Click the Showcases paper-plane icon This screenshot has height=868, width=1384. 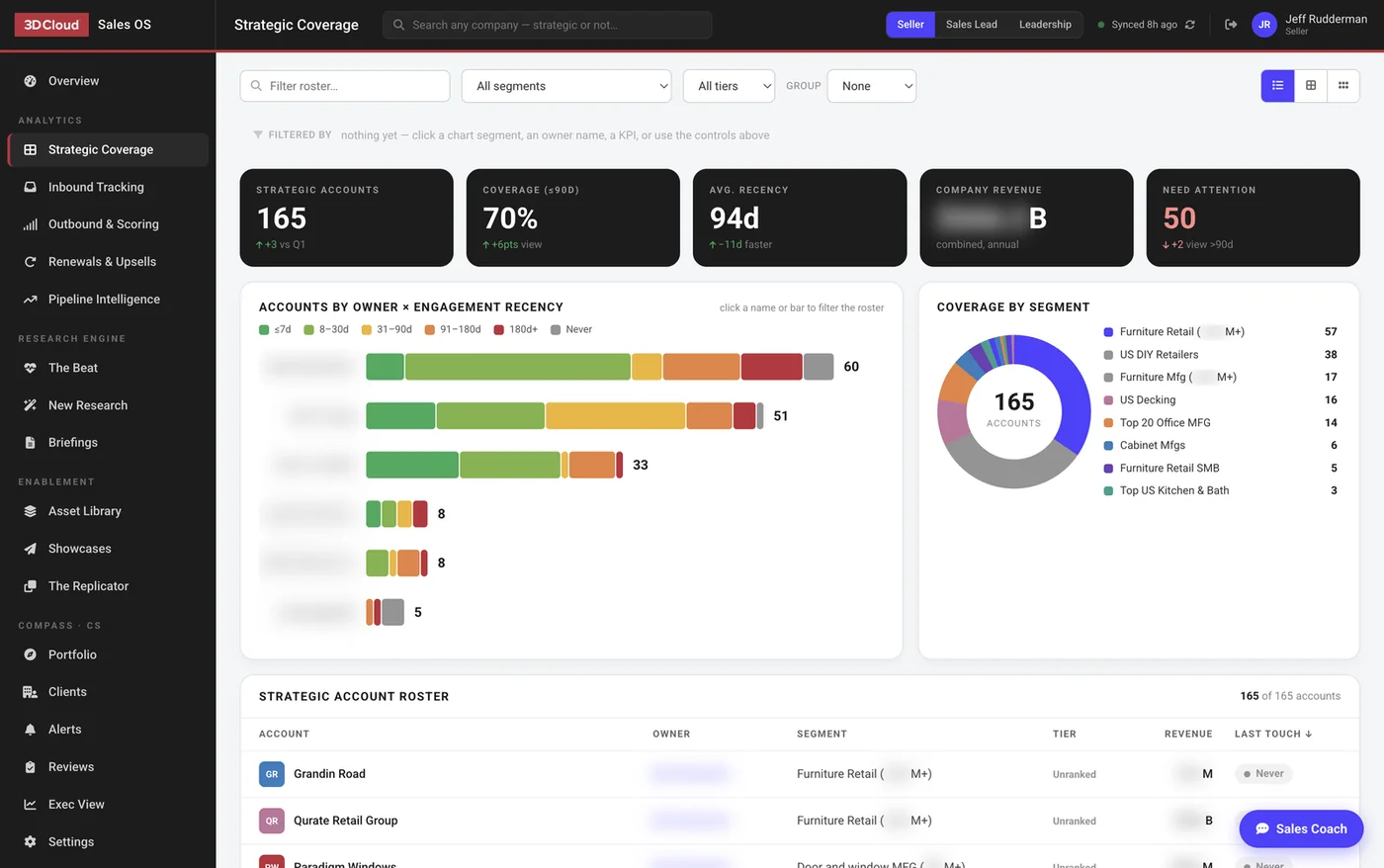[x=31, y=549]
